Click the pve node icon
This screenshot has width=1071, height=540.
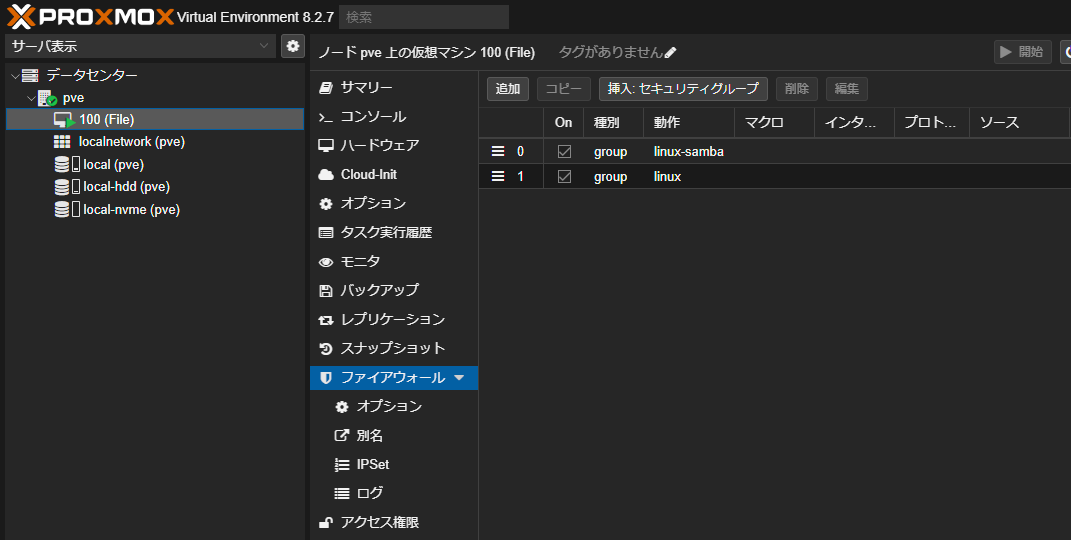click(47, 98)
